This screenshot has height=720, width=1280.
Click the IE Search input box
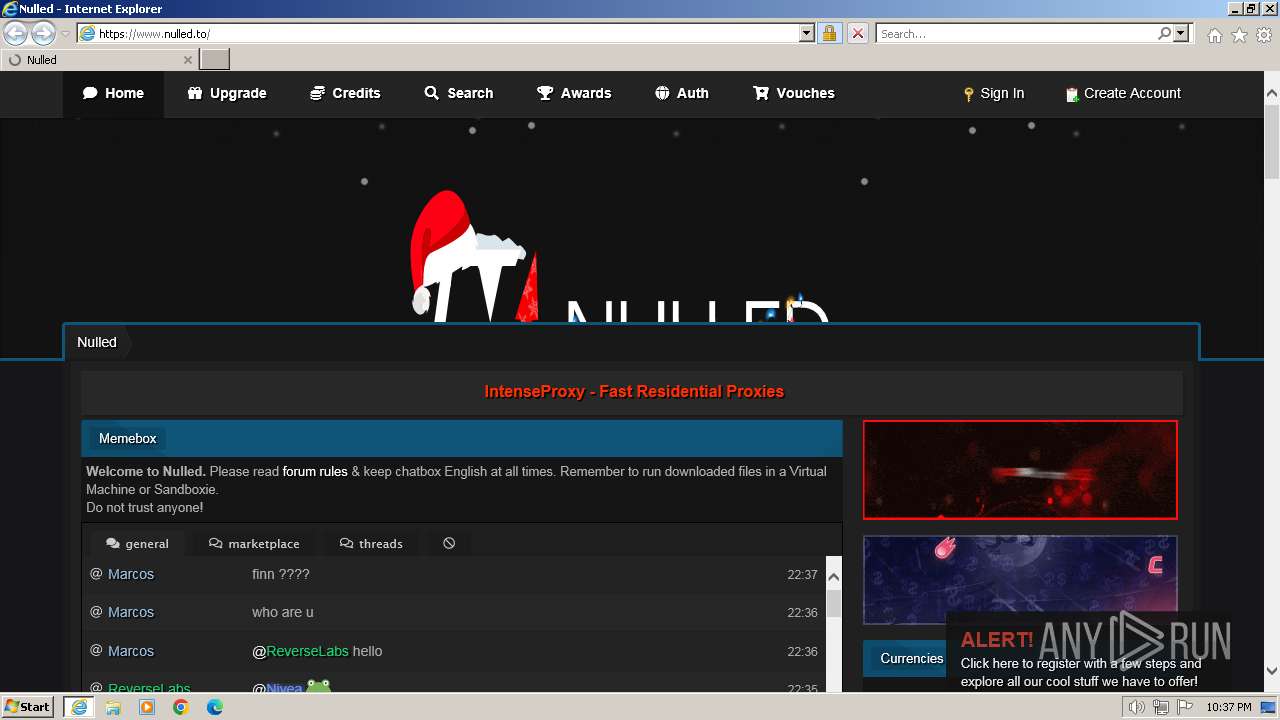[1017, 33]
